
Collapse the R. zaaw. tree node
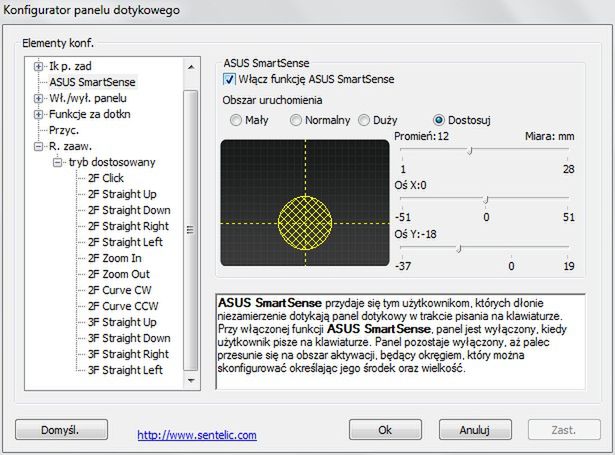38,146
